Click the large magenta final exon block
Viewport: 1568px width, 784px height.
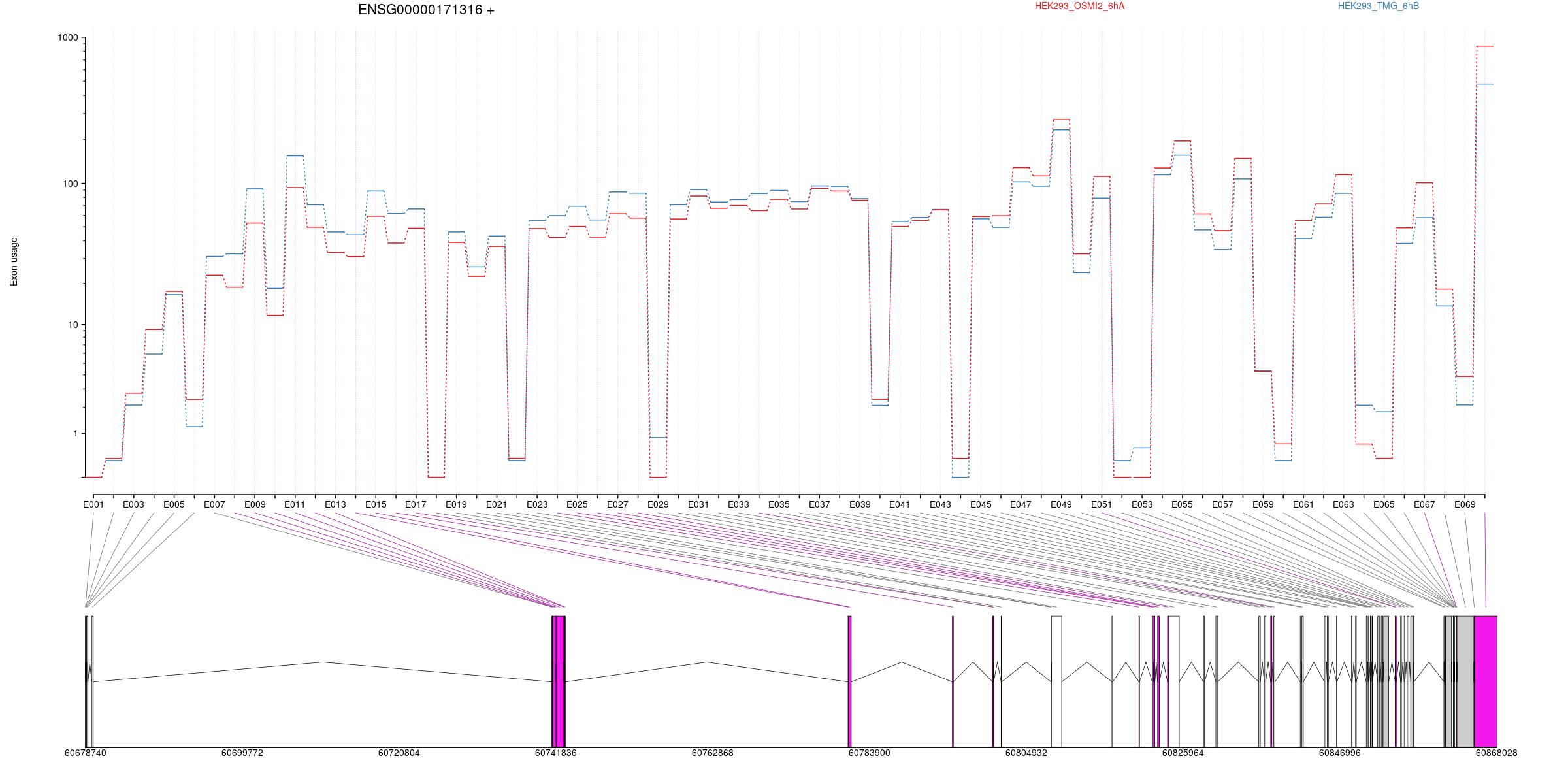point(1486,681)
